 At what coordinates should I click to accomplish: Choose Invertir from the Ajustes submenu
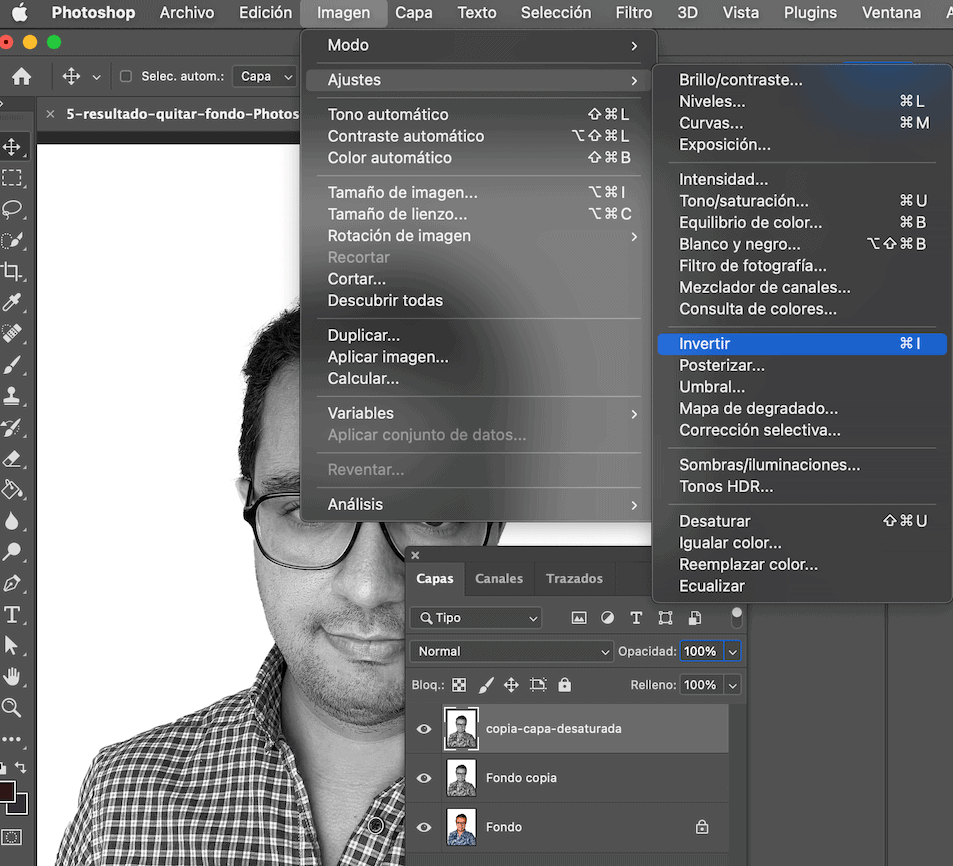tap(802, 344)
